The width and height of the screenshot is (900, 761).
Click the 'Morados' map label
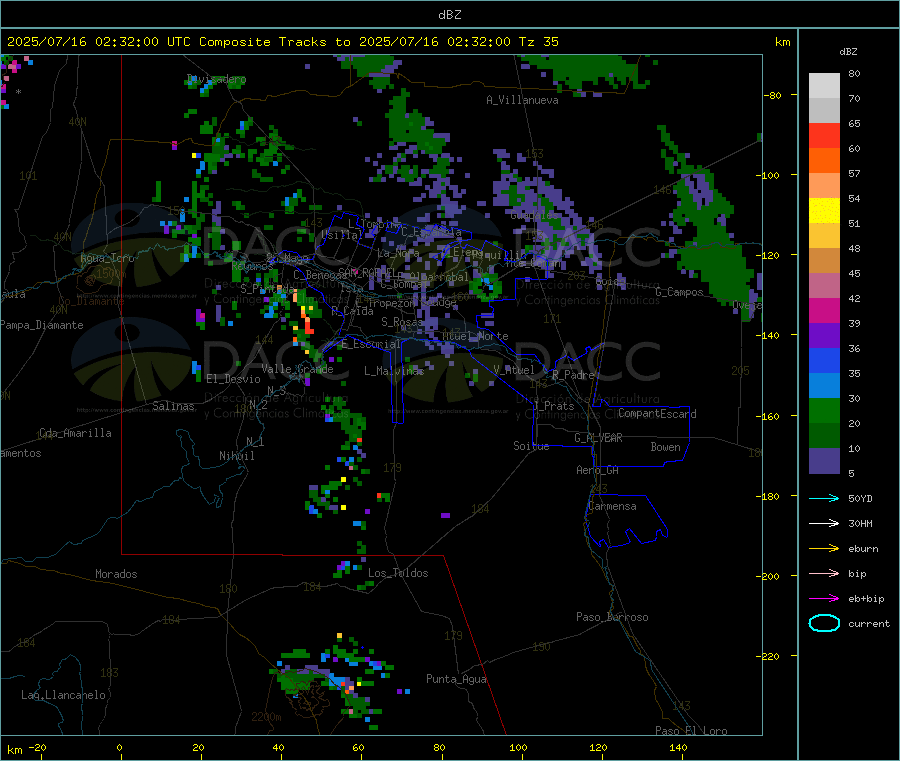116,574
